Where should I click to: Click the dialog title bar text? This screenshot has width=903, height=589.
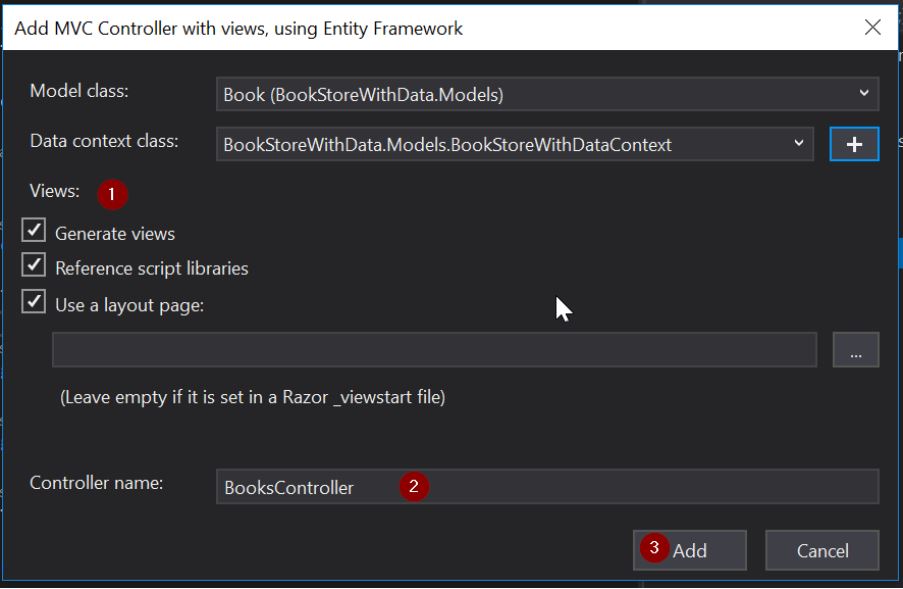[x=239, y=28]
